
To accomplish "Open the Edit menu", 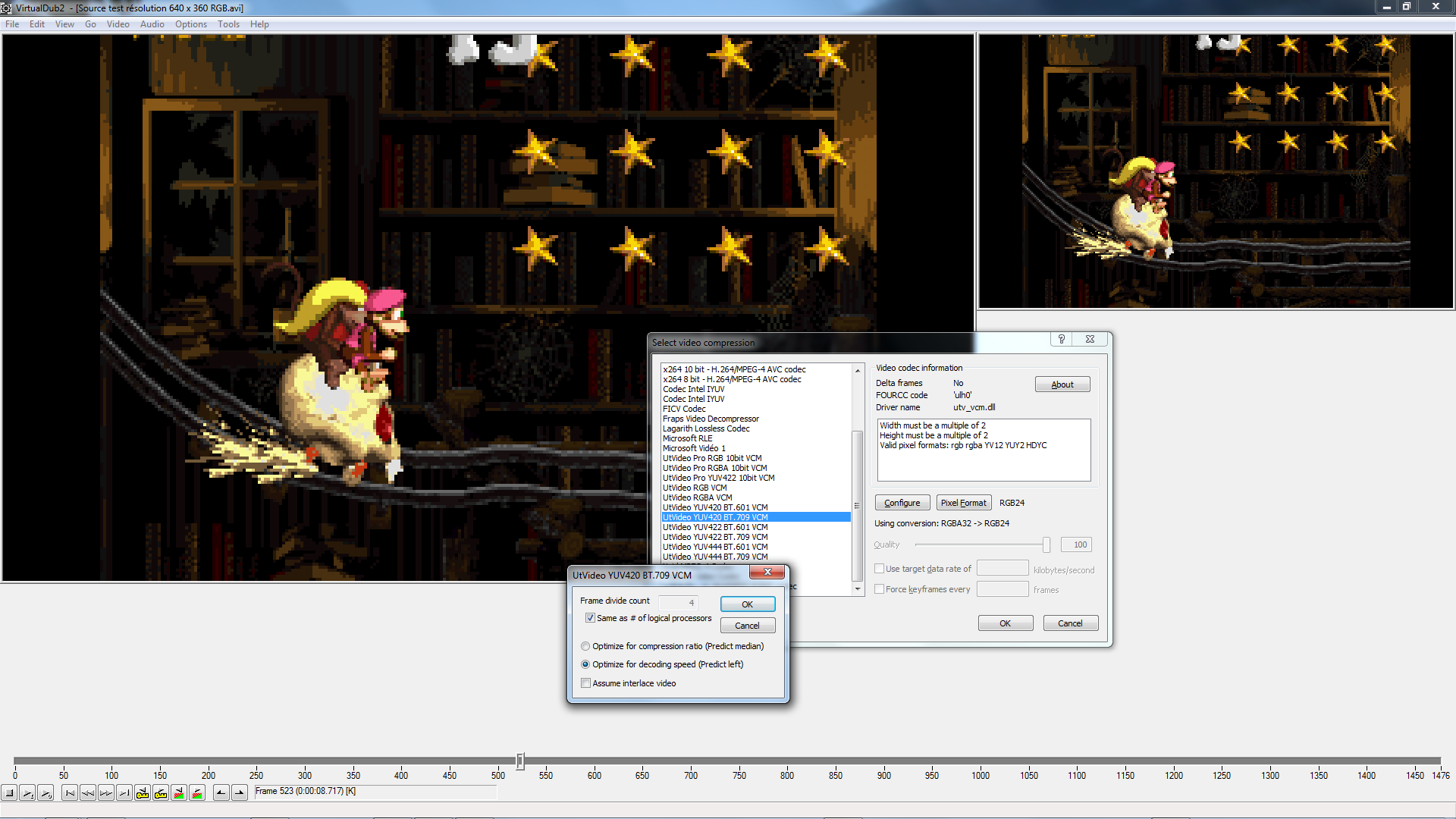I will tap(37, 24).
